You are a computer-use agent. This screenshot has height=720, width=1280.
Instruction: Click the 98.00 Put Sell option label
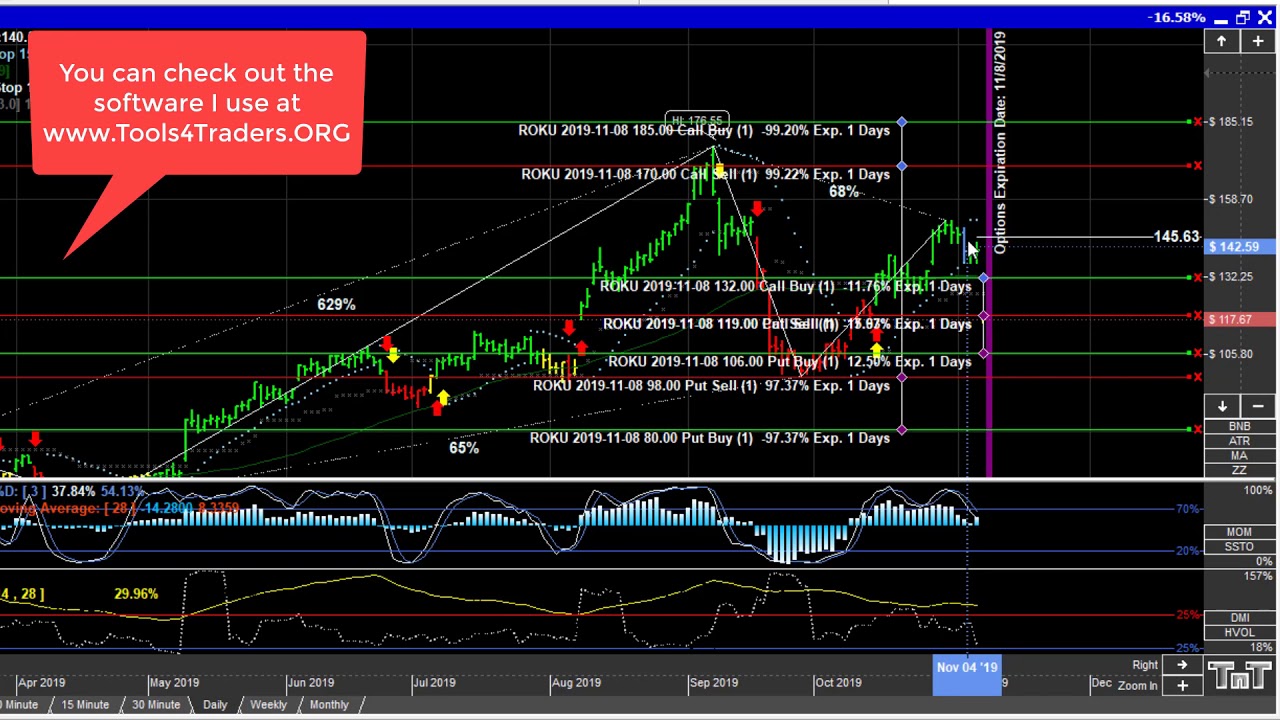point(711,385)
